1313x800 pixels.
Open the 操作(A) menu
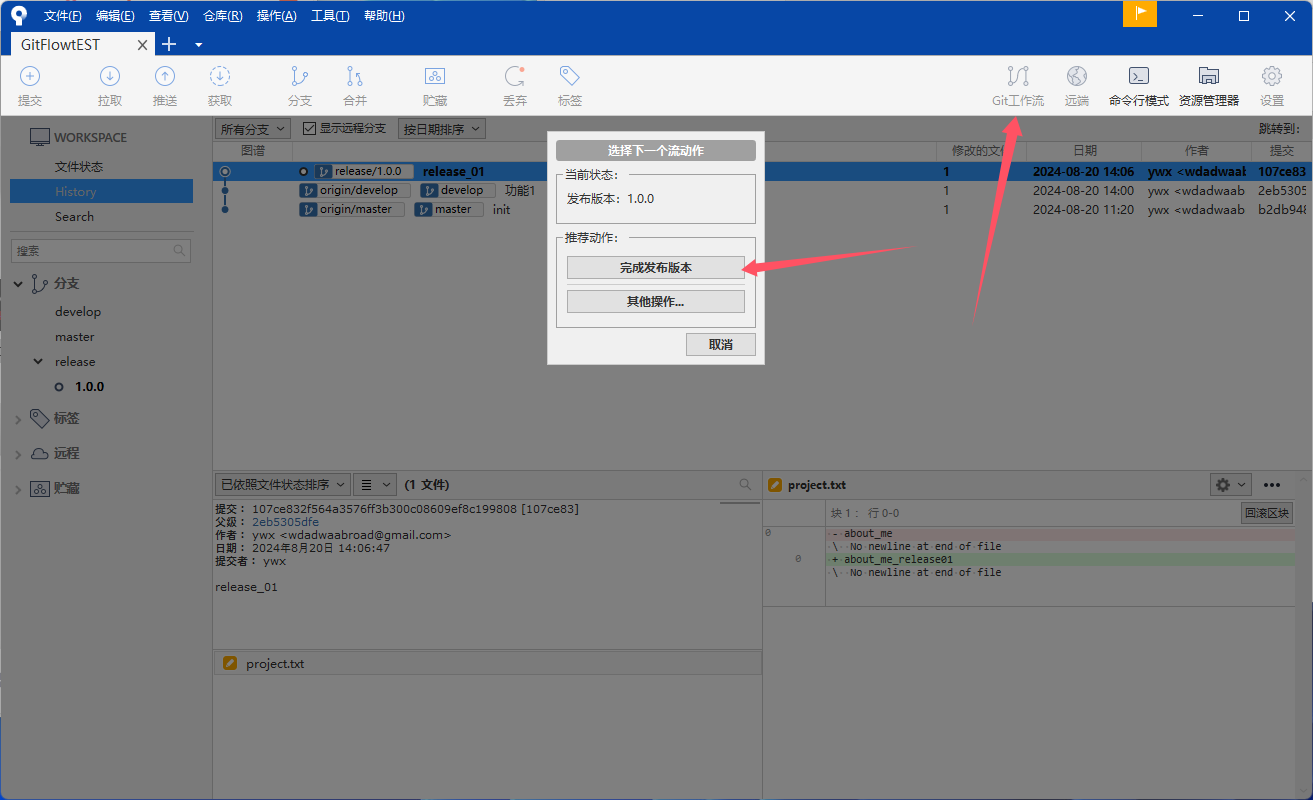click(276, 16)
